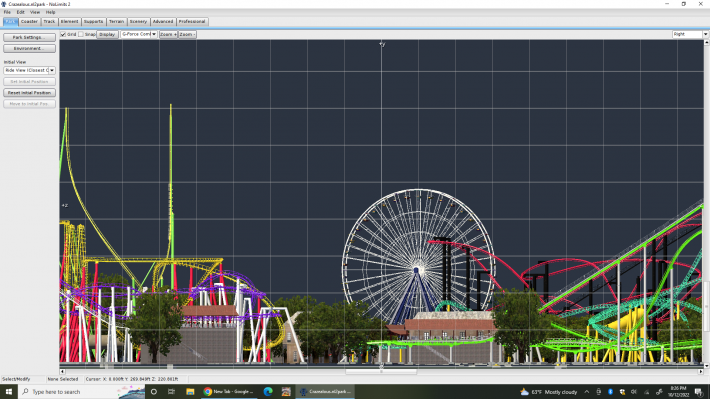Select the active Park tab
The width and height of the screenshot is (710, 399).
[x=10, y=21]
